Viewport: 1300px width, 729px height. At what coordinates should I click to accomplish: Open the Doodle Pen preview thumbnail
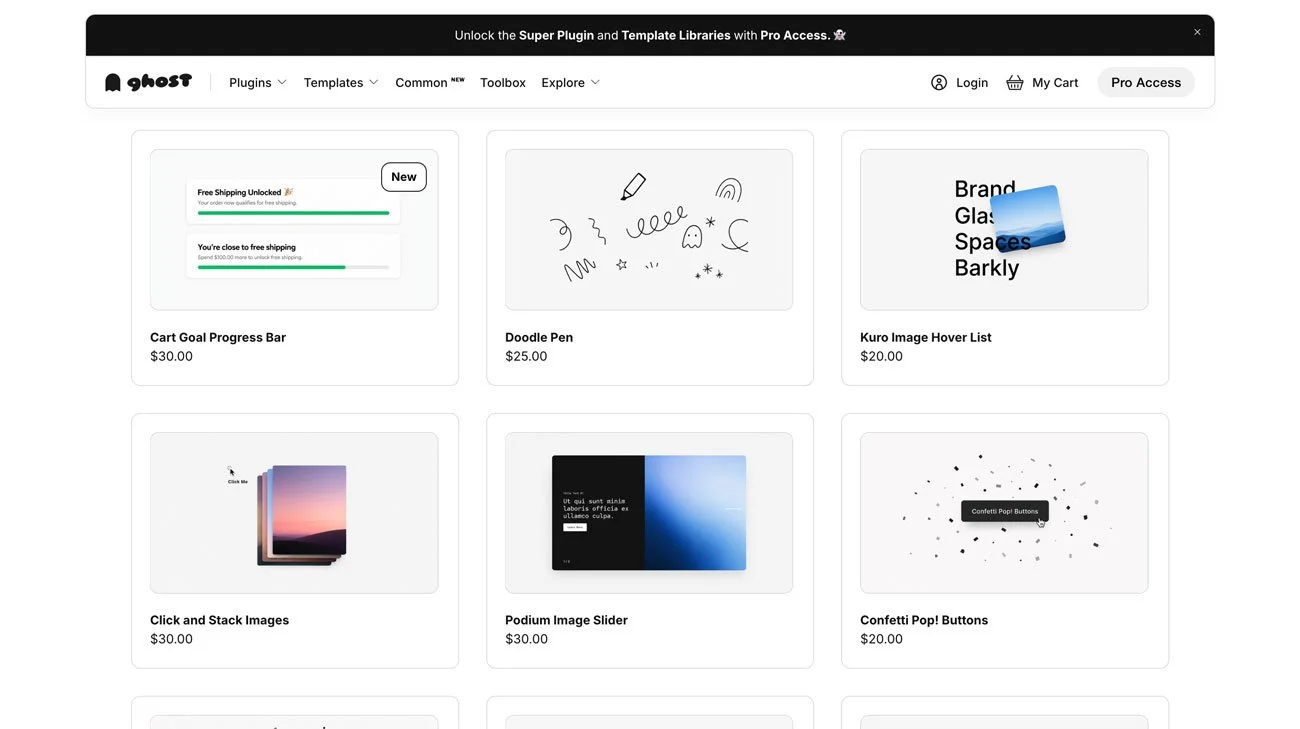(649, 230)
